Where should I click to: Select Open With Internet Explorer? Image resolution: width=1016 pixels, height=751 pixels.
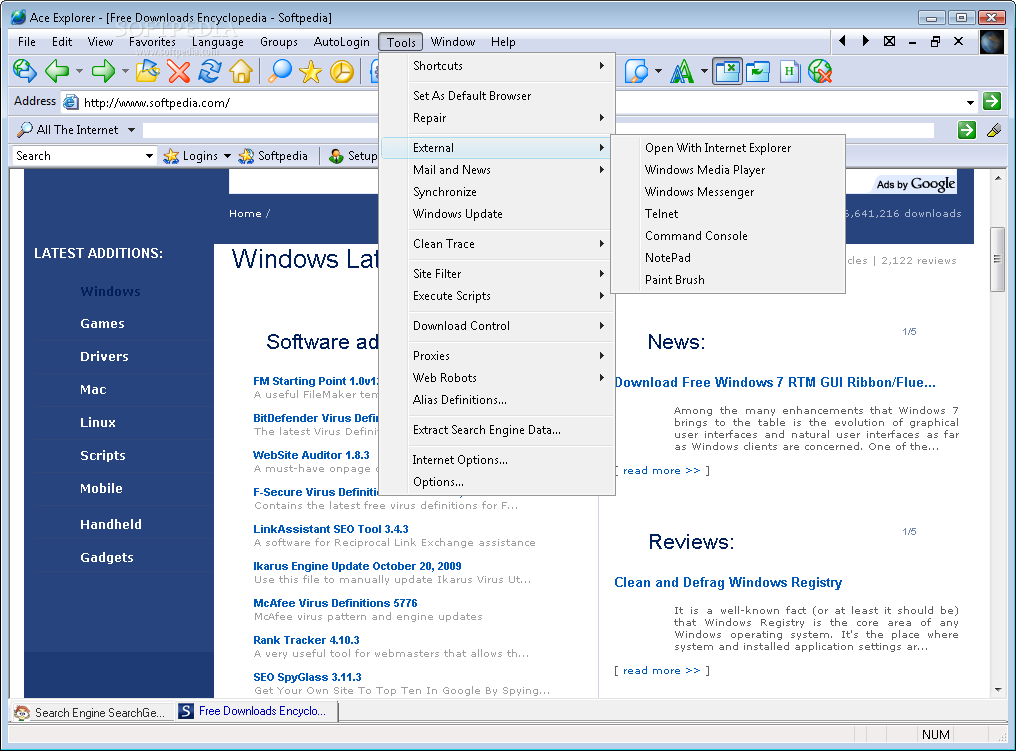coord(728,148)
